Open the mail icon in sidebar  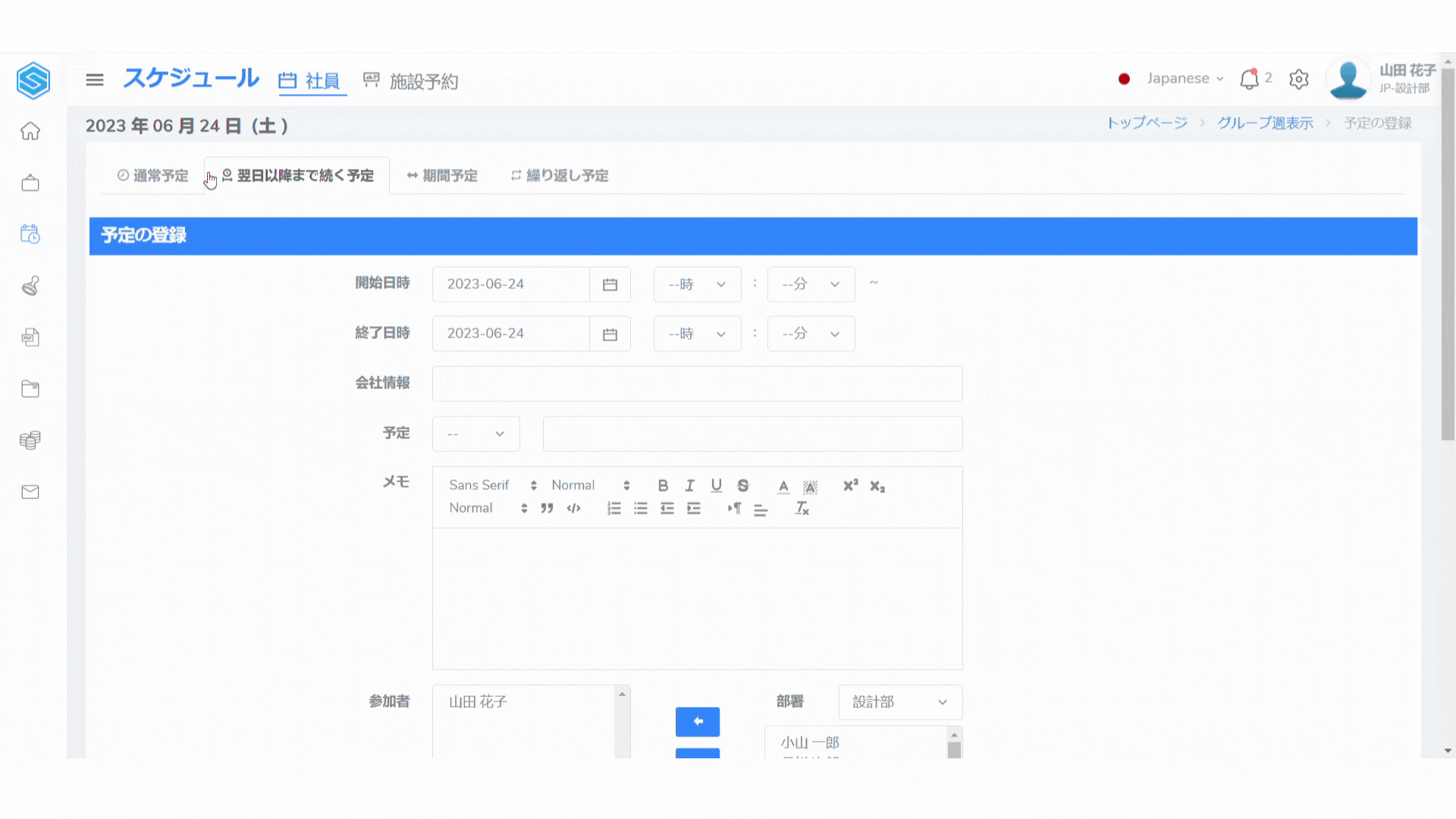pyautogui.click(x=30, y=492)
